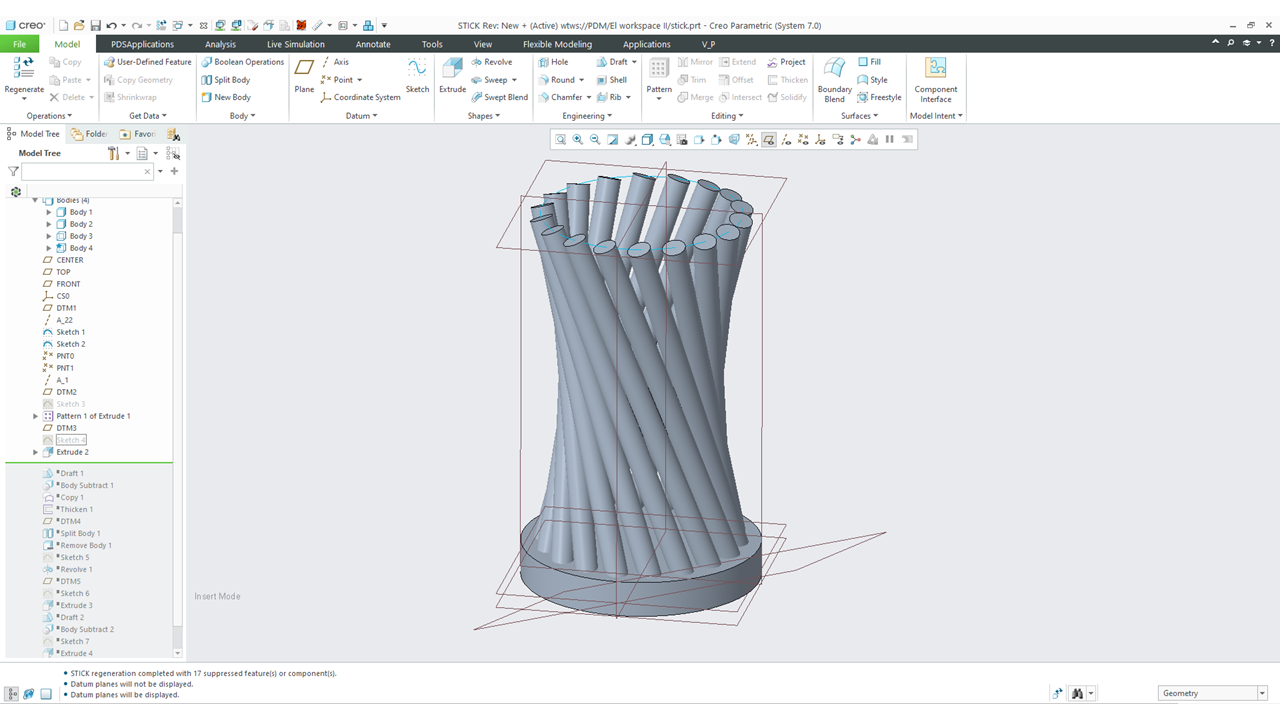Open the Style surface tool
1280x720 pixels.
872,80
